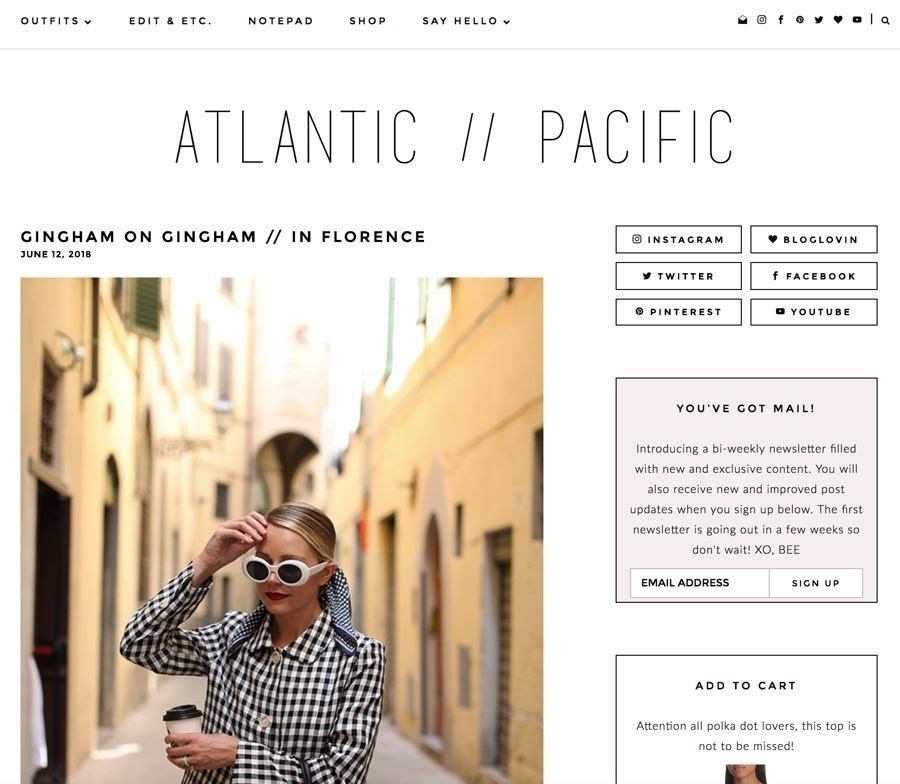
Task: Click the Twitter bird icon in header
Action: click(x=819, y=20)
